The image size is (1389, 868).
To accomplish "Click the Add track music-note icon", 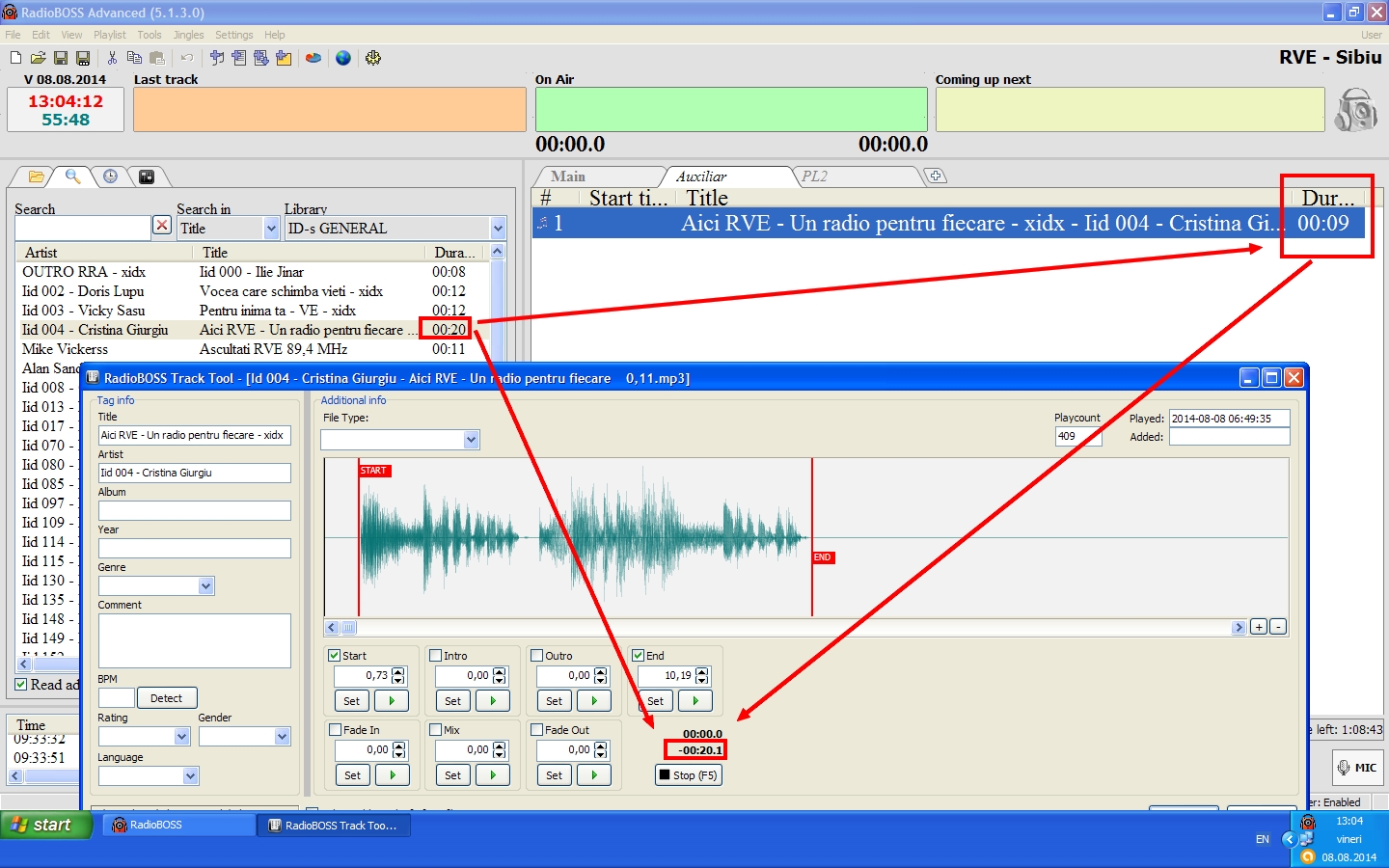I will [217, 58].
